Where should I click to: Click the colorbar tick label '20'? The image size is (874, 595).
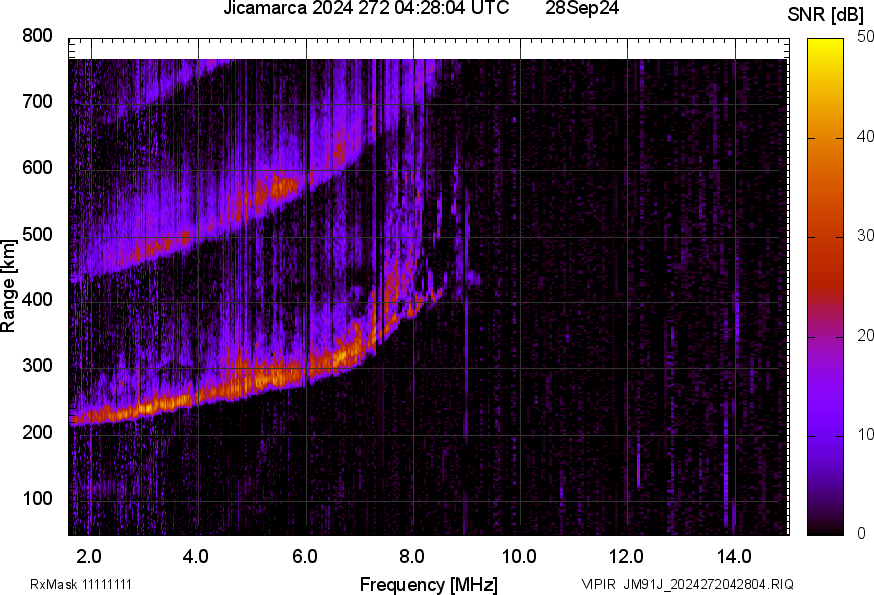[x=865, y=336]
